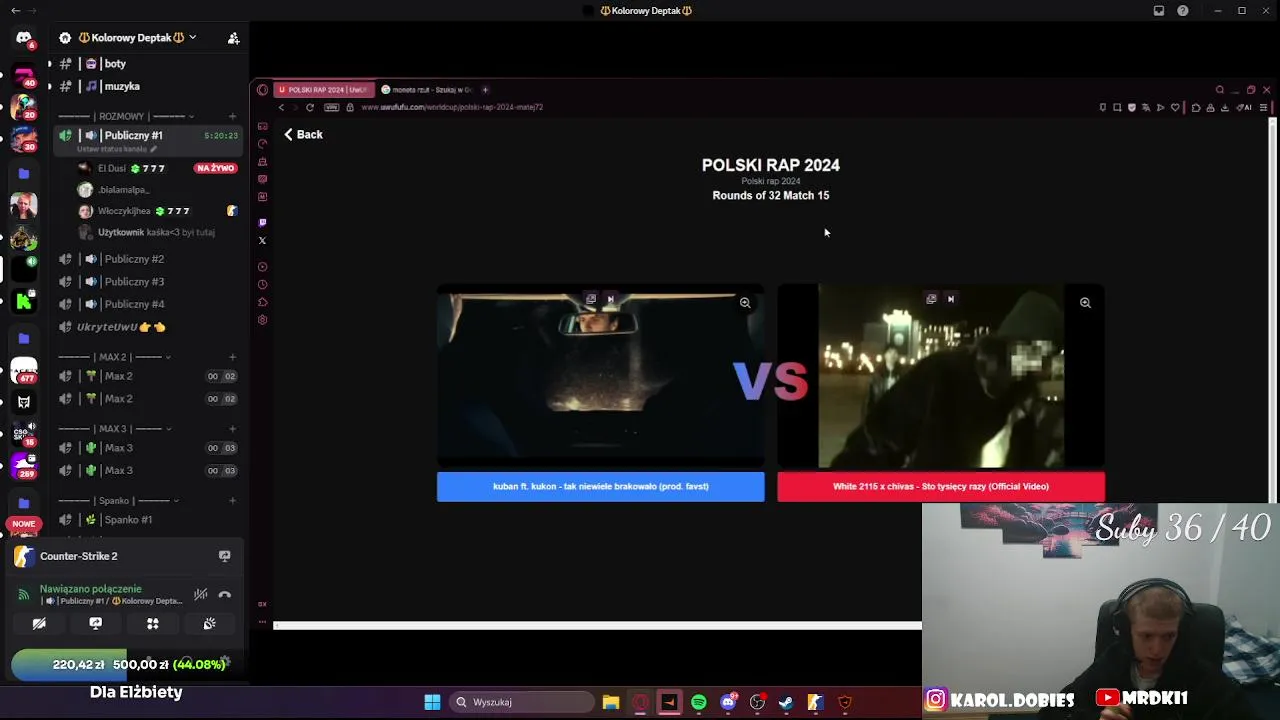Add channel to Spanko category

[x=233, y=501]
